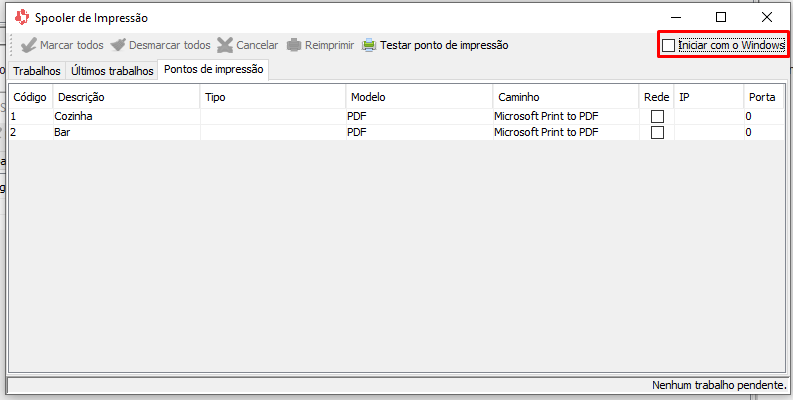Image resolution: width=793 pixels, height=400 pixels.
Task: Click the Marcar todos checkmark icon
Action: coord(28,45)
